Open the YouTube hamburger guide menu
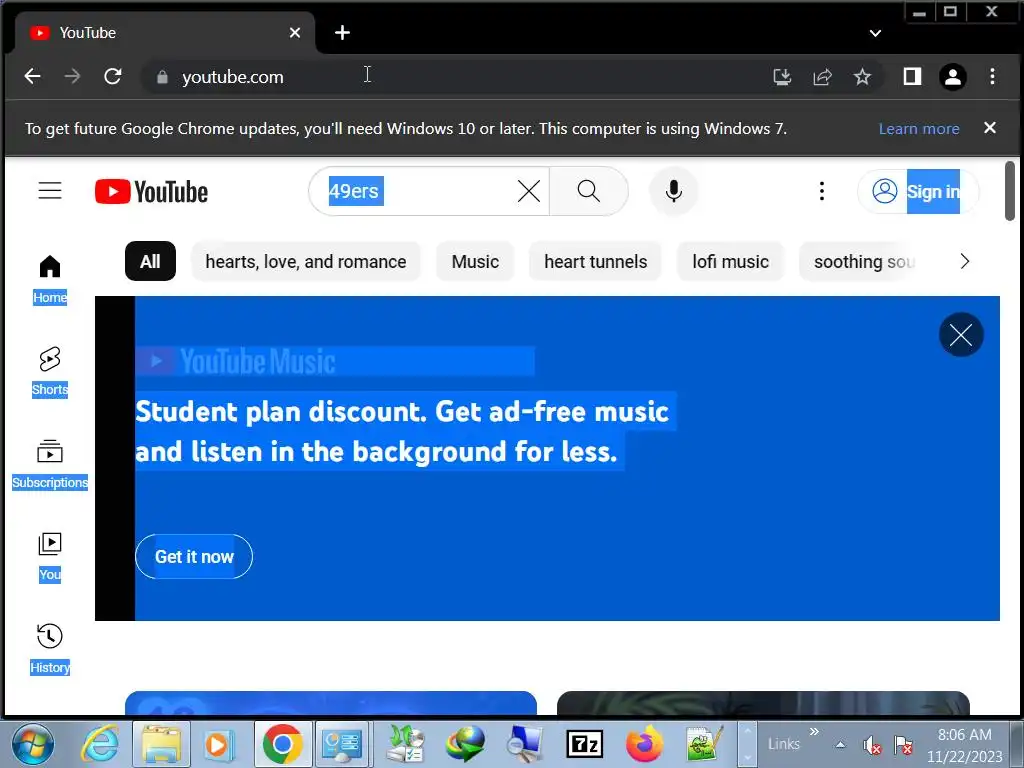The height and width of the screenshot is (768, 1024). point(50,191)
